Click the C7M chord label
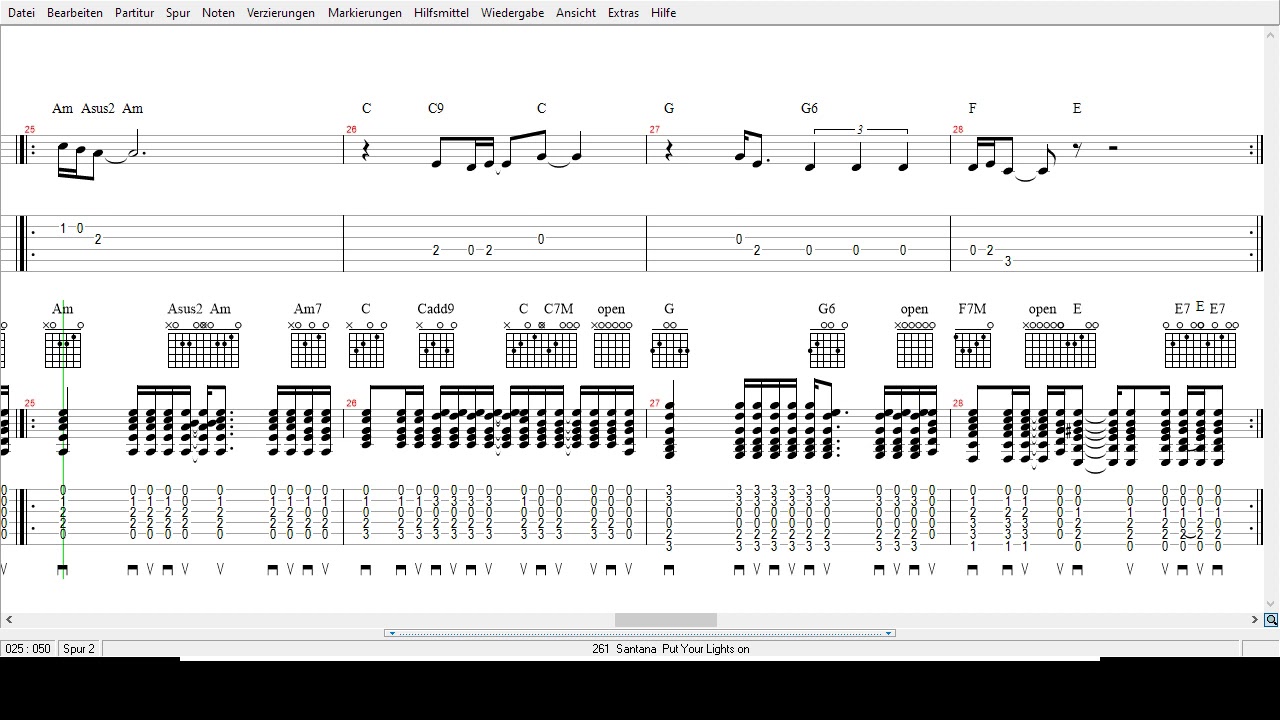This screenshot has width=1280, height=720. [559, 309]
